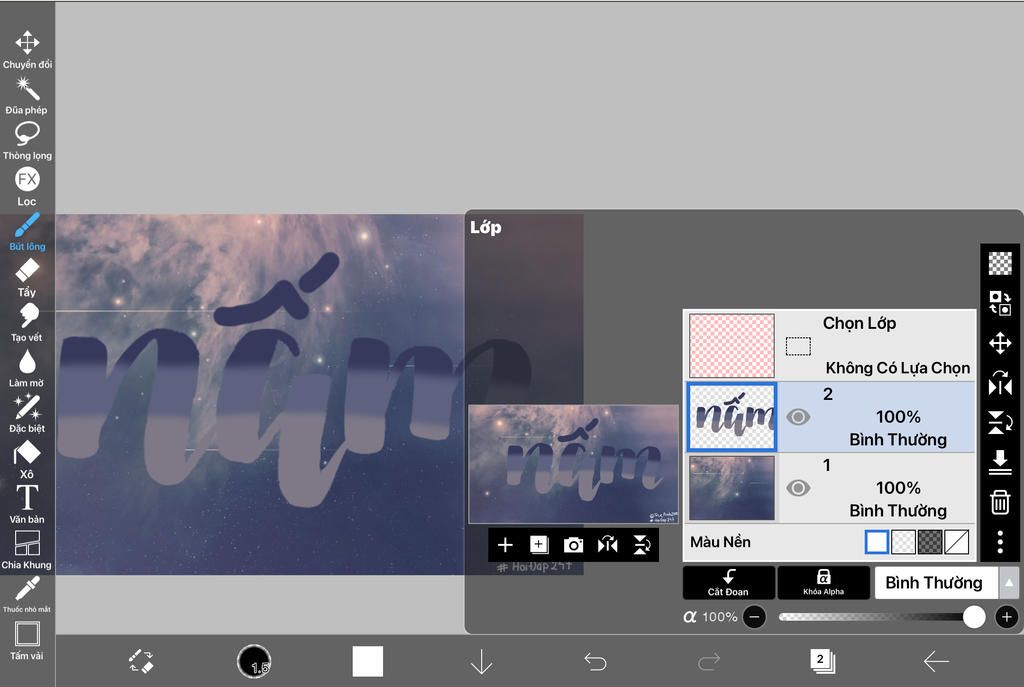Open the FX Lọc filter tool
The height and width of the screenshot is (687, 1024).
[x=27, y=187]
